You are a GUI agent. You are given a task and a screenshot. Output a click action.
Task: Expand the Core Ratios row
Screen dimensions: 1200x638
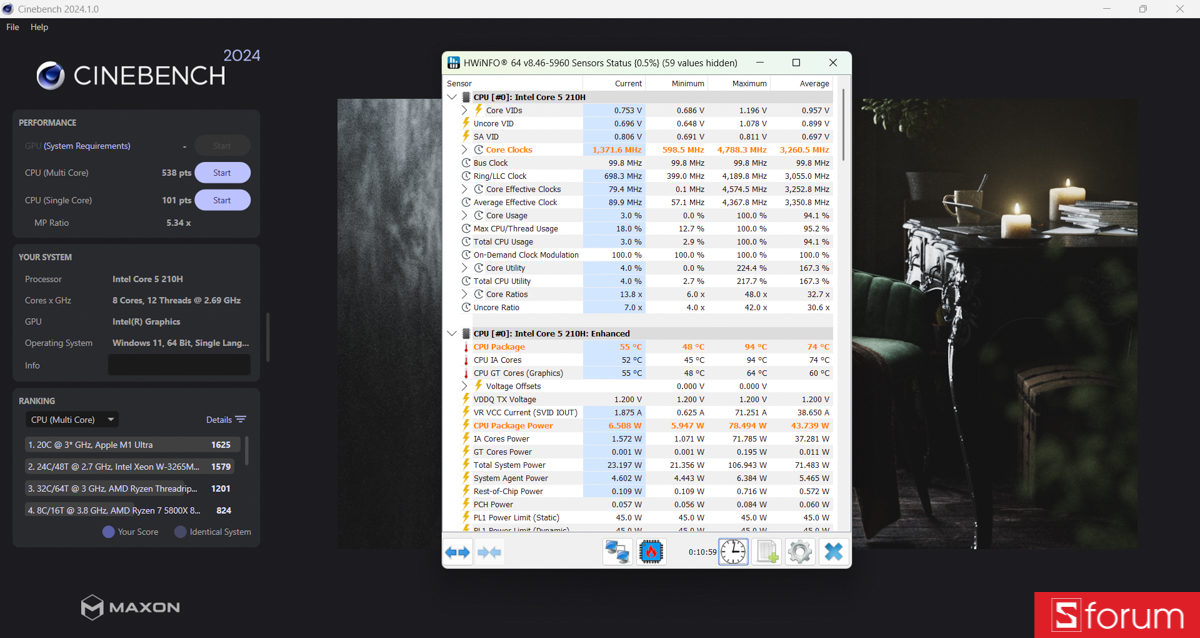pos(465,294)
